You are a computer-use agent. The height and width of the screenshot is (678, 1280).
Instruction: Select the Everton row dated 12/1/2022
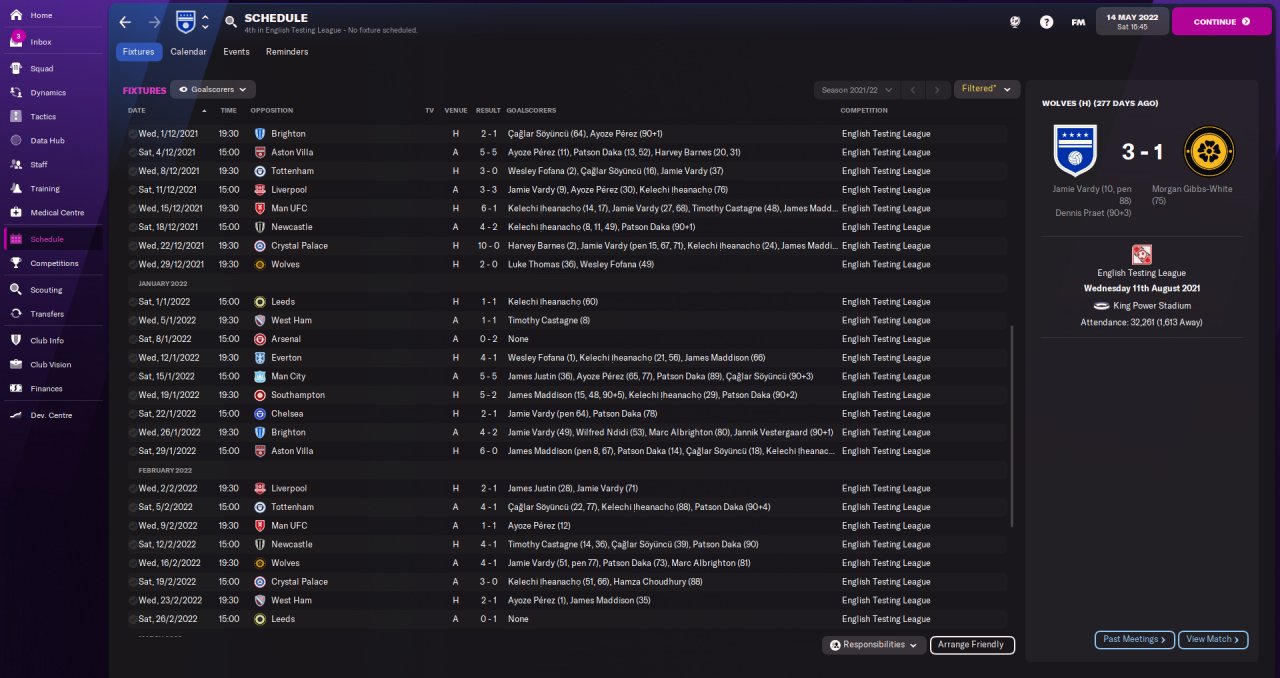(x=567, y=358)
